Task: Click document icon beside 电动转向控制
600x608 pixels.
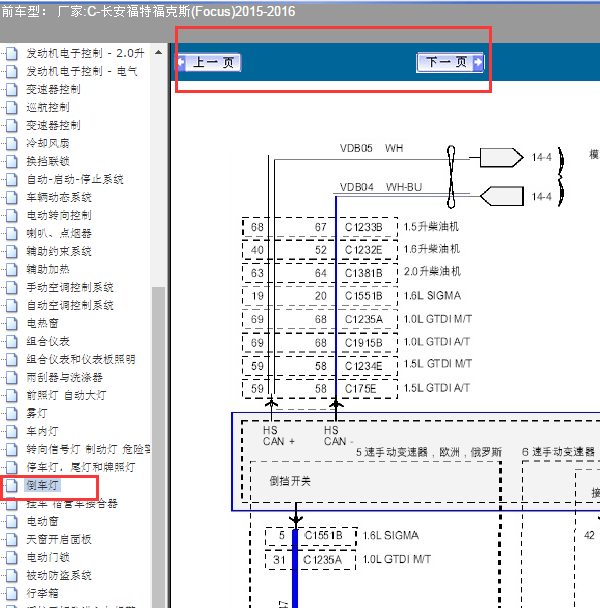Action: click(x=12, y=215)
